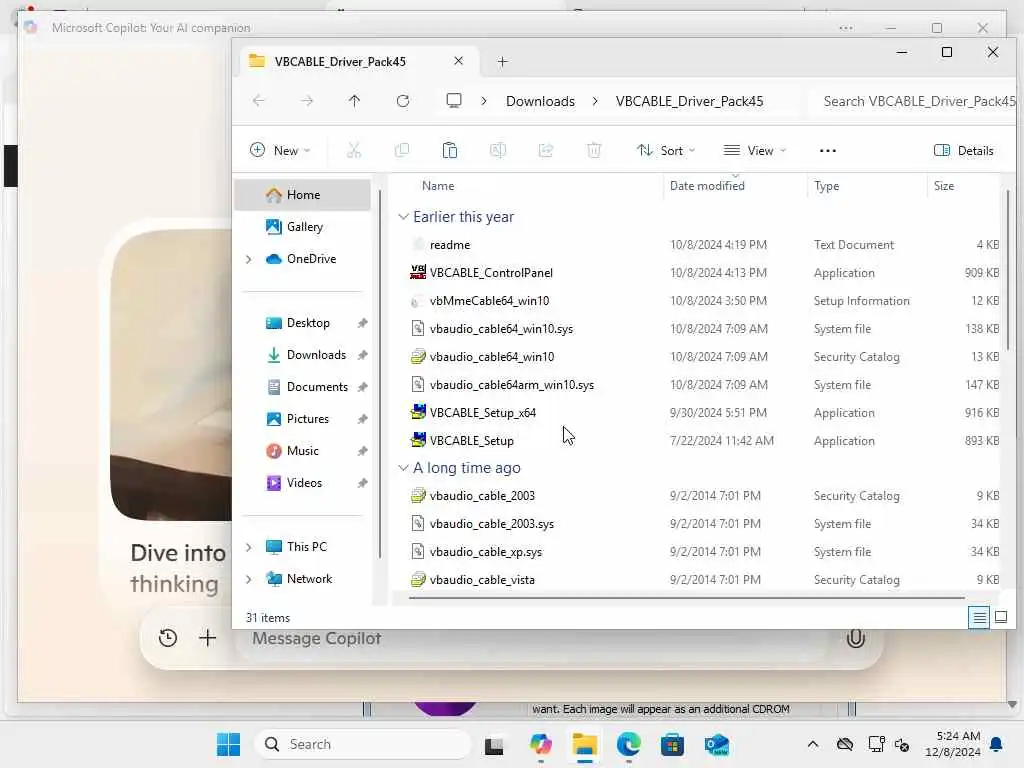Viewport: 1024px width, 768px height.
Task: Show hidden system tray icons
Action: [x=812, y=744]
